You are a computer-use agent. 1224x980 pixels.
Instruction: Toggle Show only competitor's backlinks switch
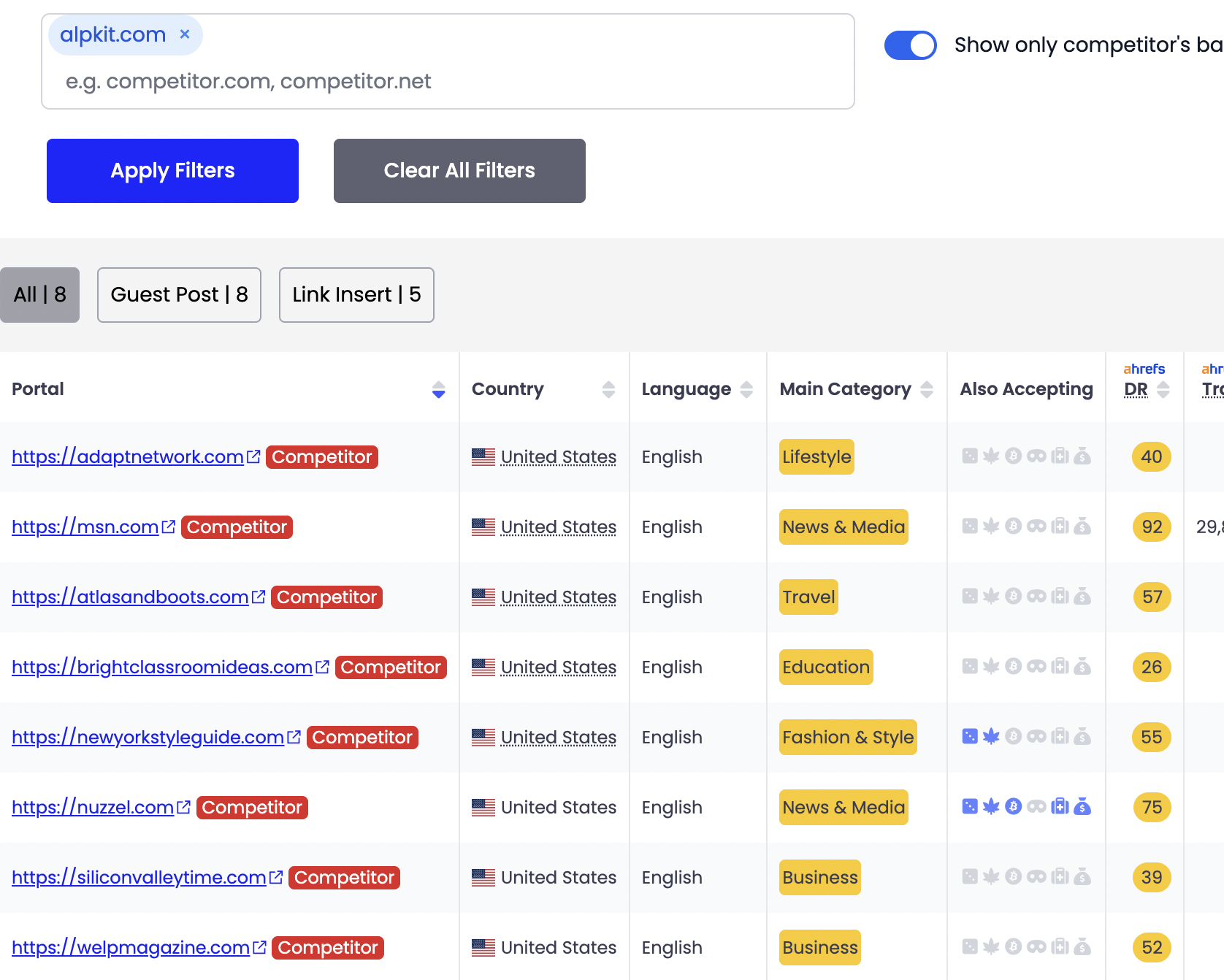[x=910, y=45]
